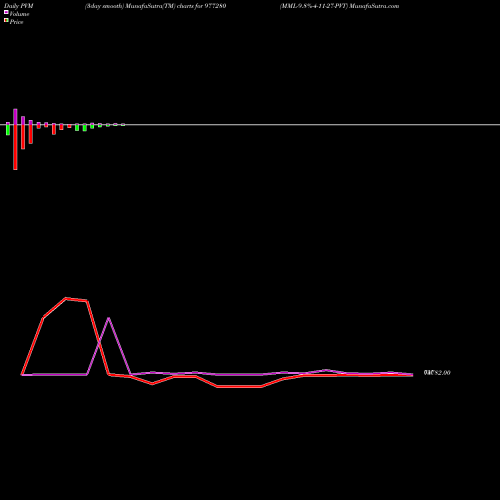This screenshot has height=500, width=500.
Task: Click the Price legend swatch
Action: click(6, 21)
